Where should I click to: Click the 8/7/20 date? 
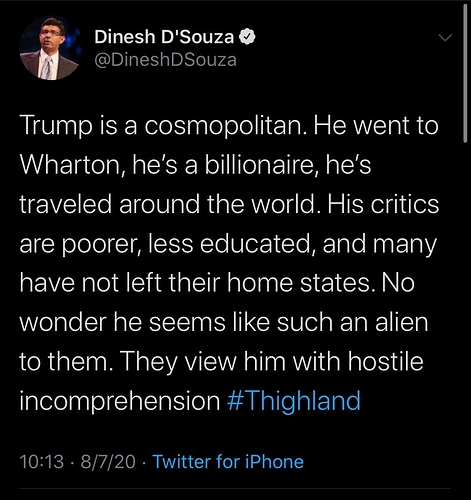pos(108,462)
